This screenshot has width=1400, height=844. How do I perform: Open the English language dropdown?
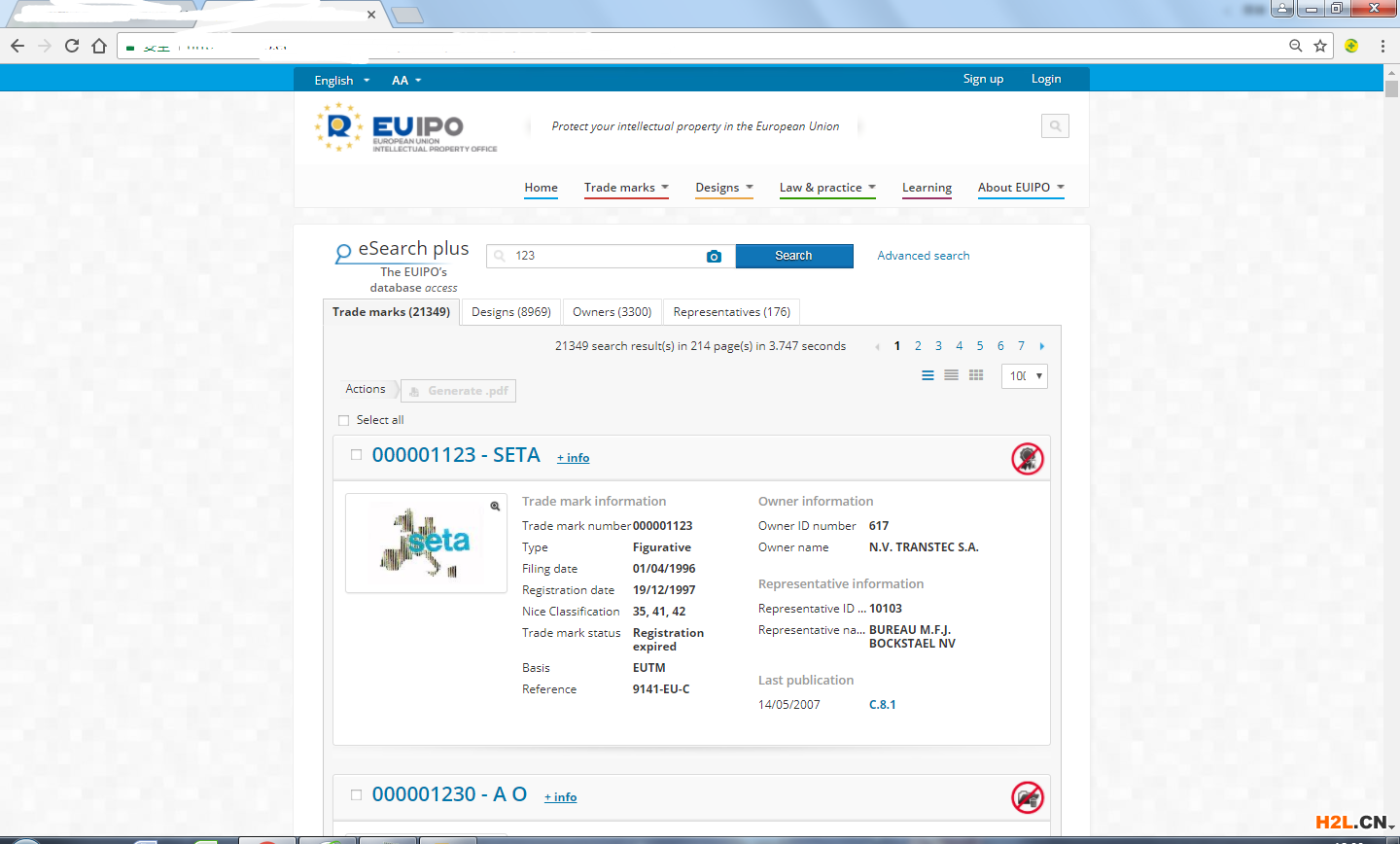(342, 80)
